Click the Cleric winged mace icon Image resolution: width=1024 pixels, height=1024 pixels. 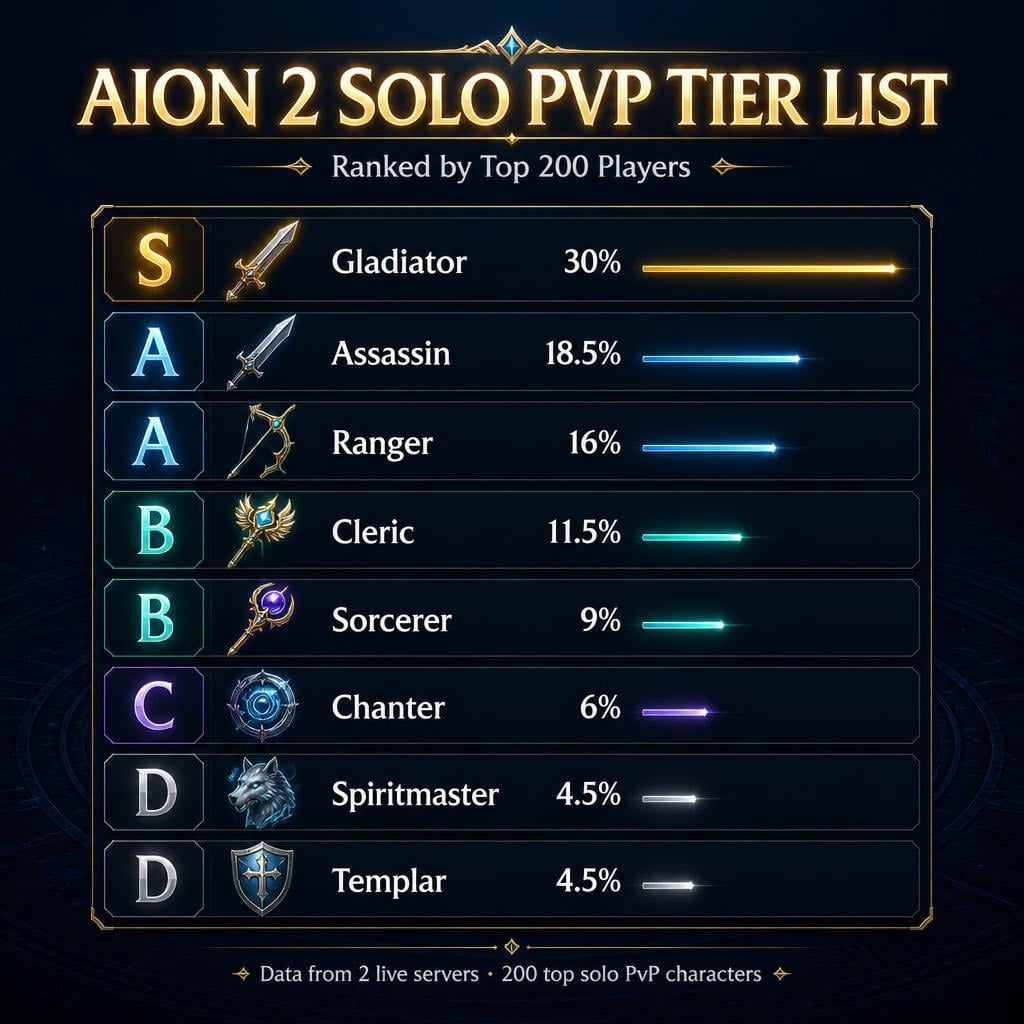[x=263, y=530]
